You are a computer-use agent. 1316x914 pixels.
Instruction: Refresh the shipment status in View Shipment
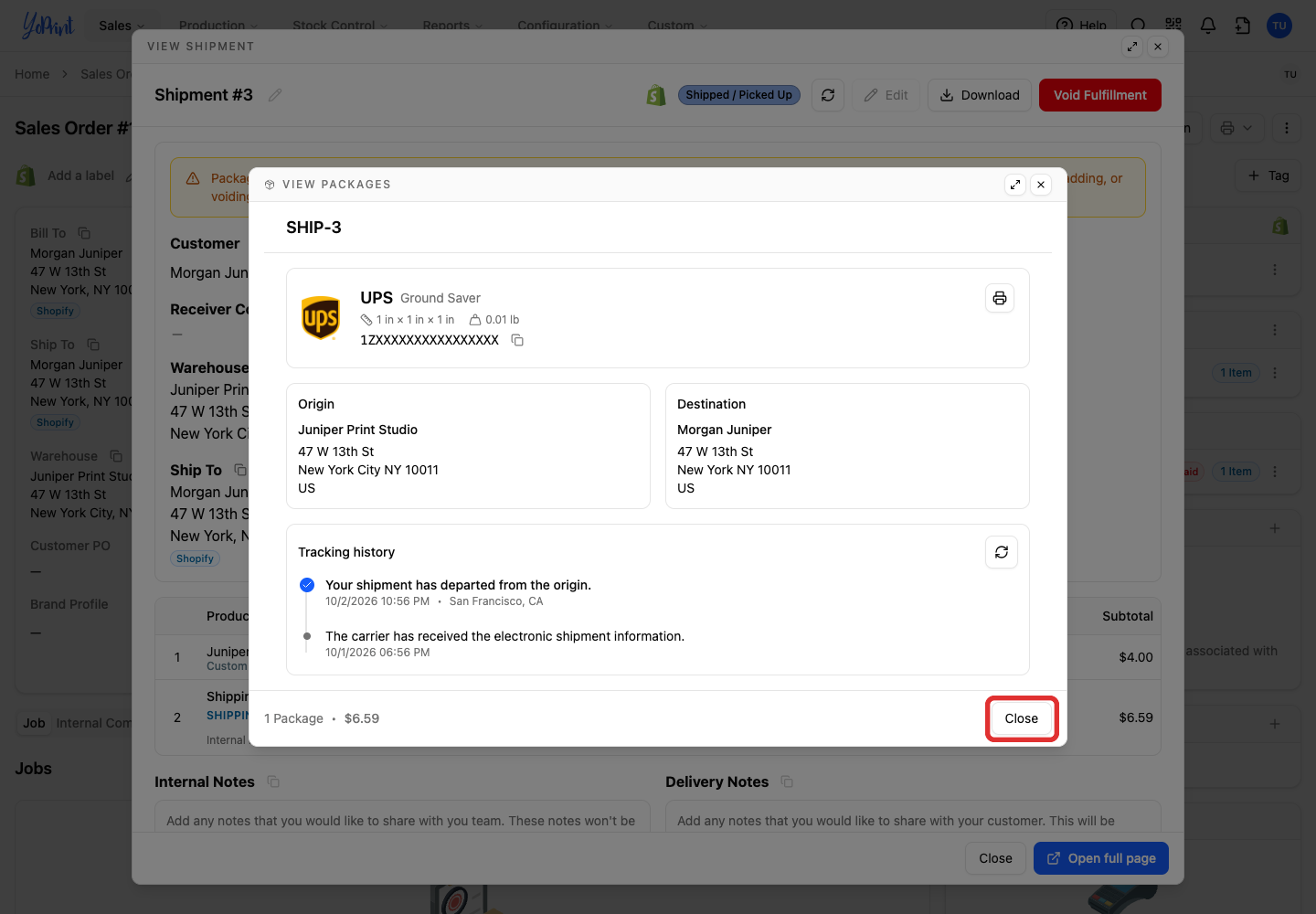[x=828, y=95]
